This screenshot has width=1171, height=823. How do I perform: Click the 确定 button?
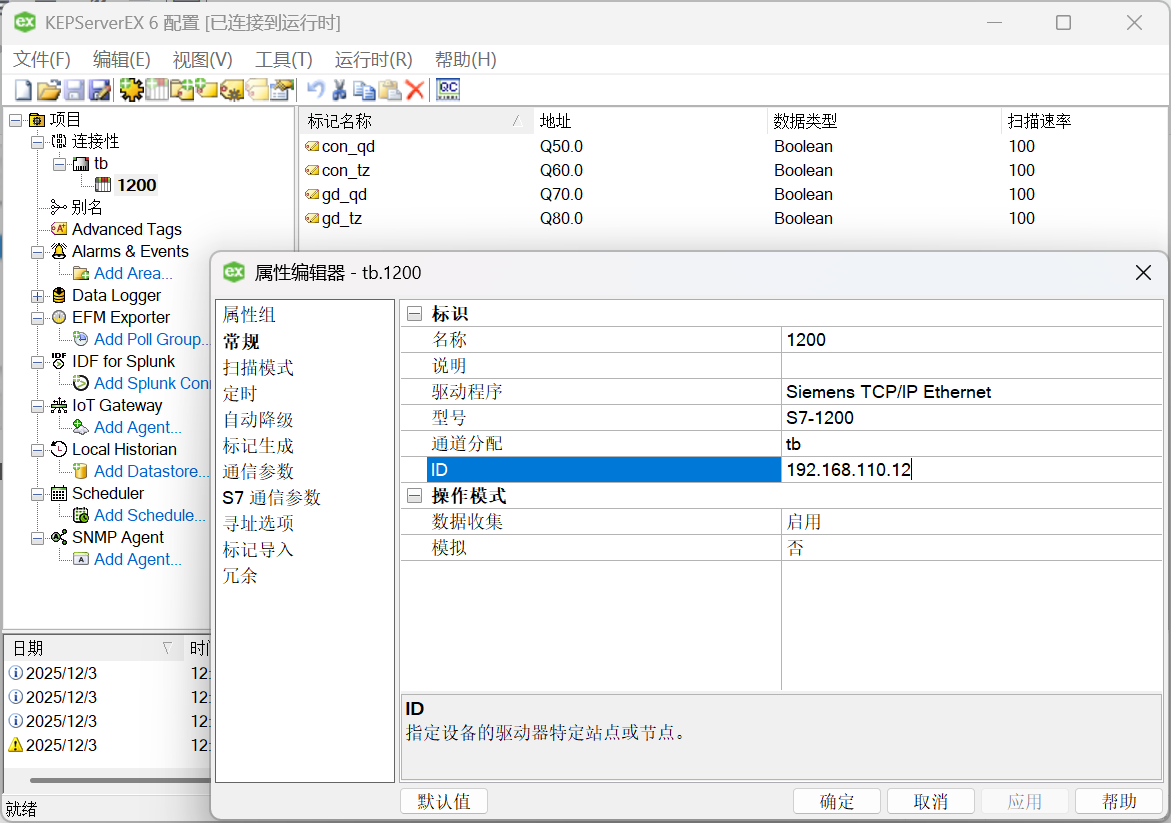(836, 801)
